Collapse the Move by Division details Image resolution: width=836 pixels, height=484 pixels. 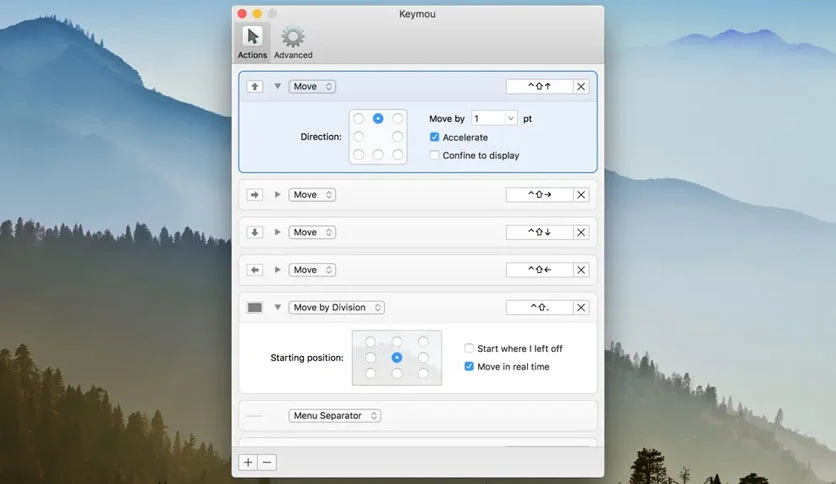[277, 307]
